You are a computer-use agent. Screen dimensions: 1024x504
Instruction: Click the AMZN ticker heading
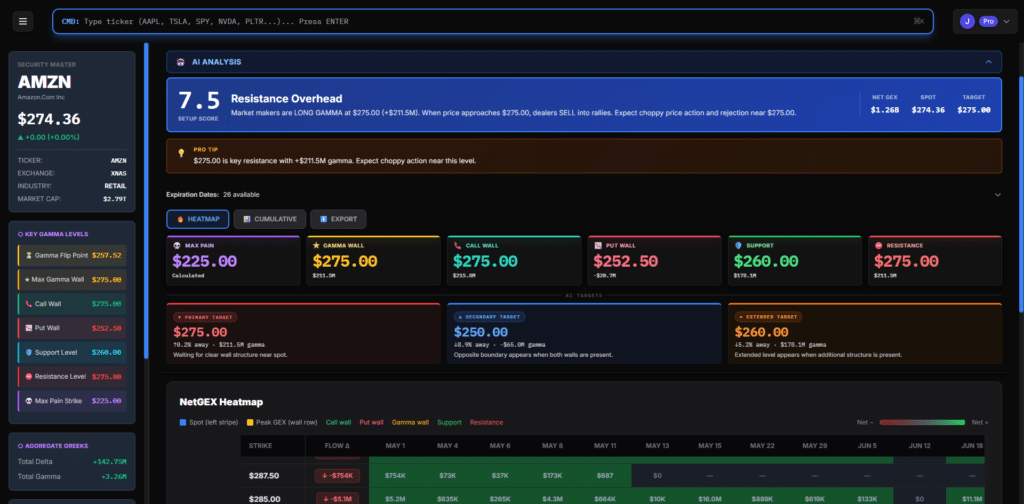(x=44, y=82)
